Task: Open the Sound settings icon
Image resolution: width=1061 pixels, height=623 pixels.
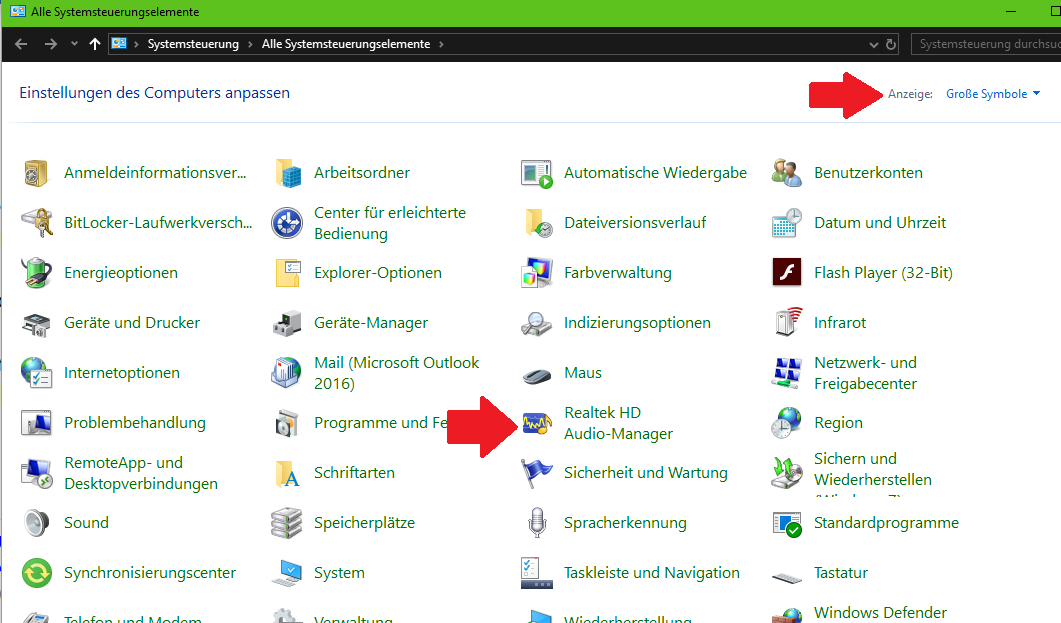Action: [85, 522]
